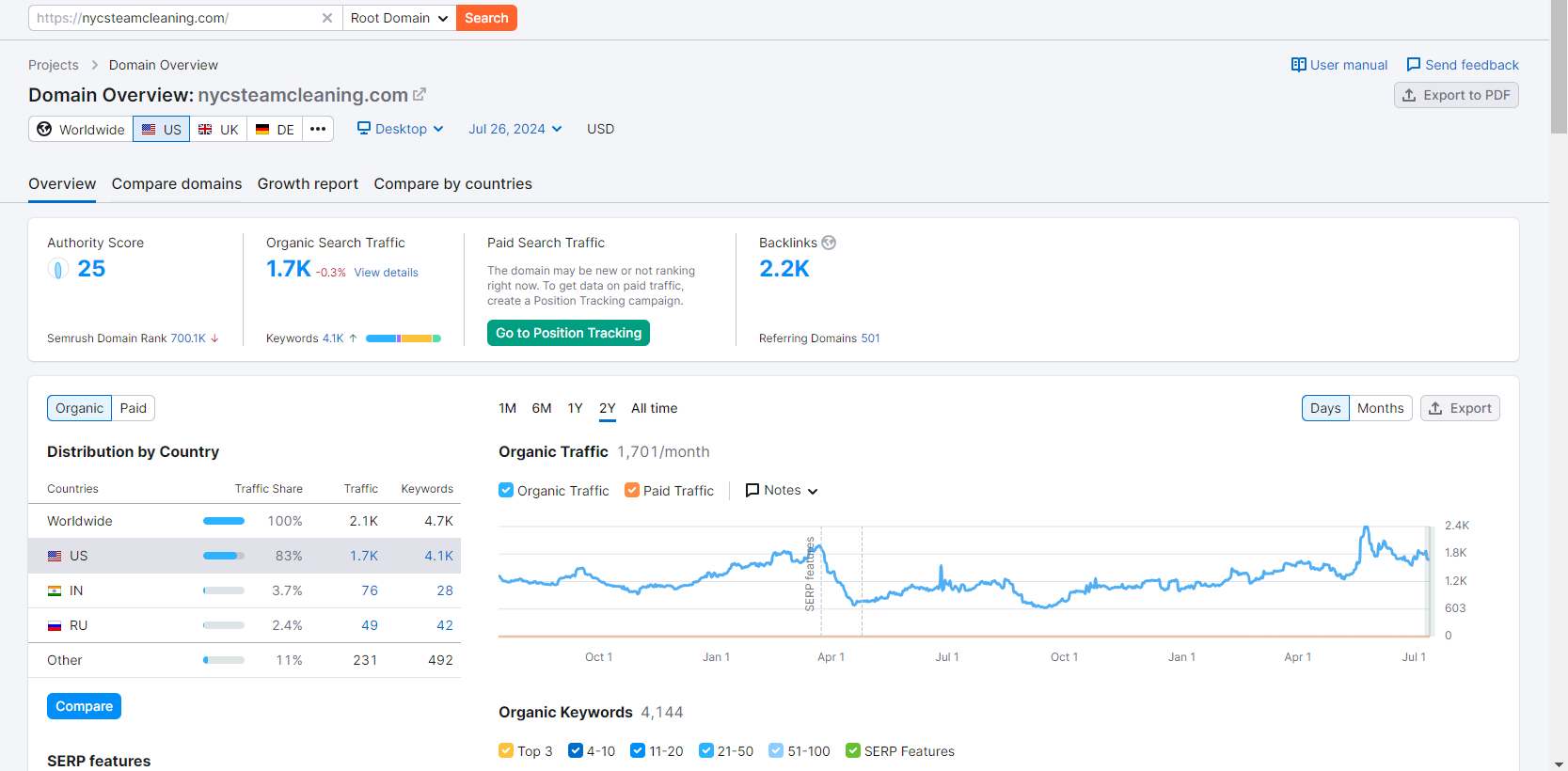Set chart range to 1M
This screenshot has height=771, width=1568.
tap(508, 408)
